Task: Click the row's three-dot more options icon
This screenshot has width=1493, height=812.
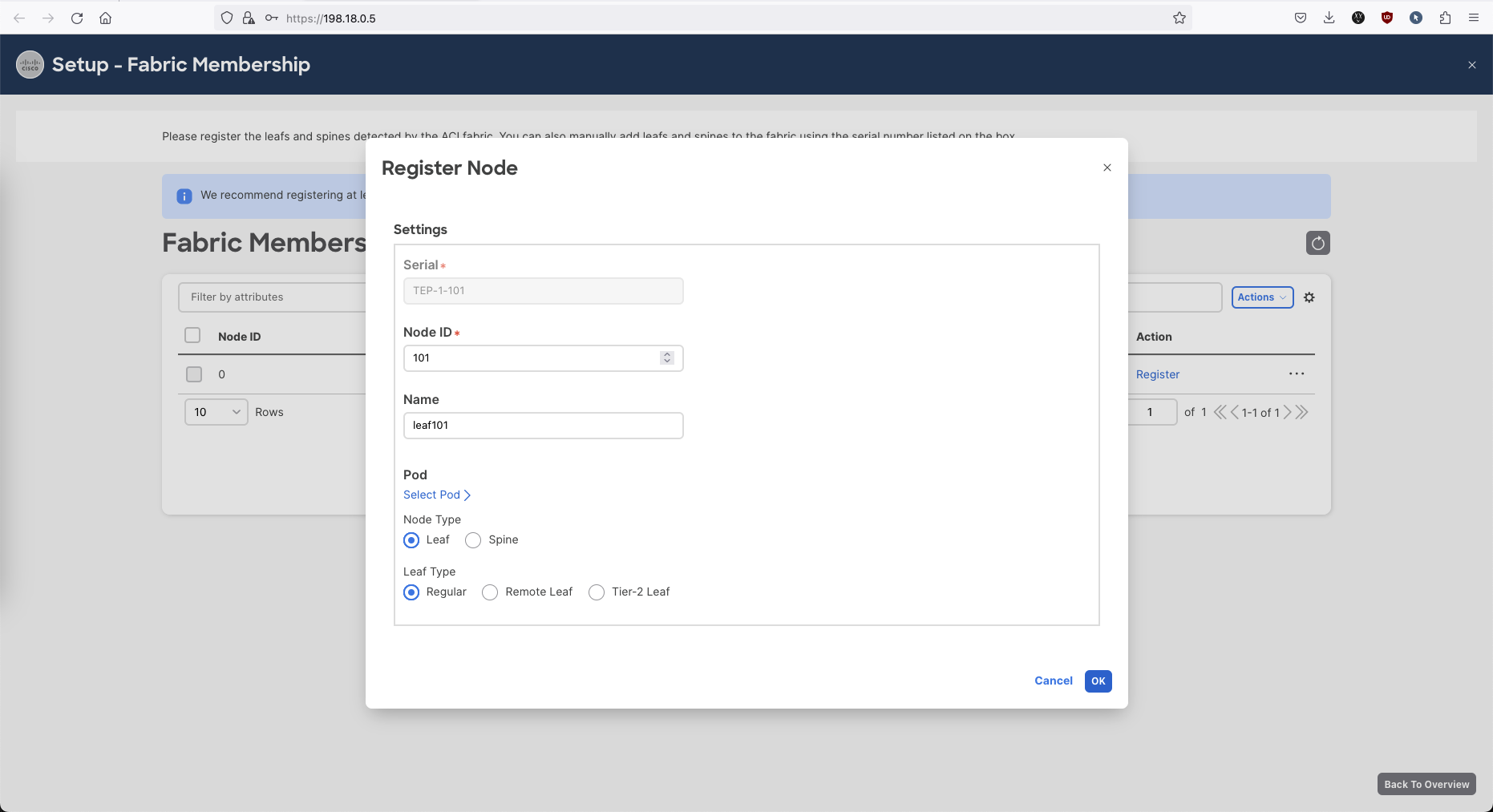Action: pos(1296,374)
